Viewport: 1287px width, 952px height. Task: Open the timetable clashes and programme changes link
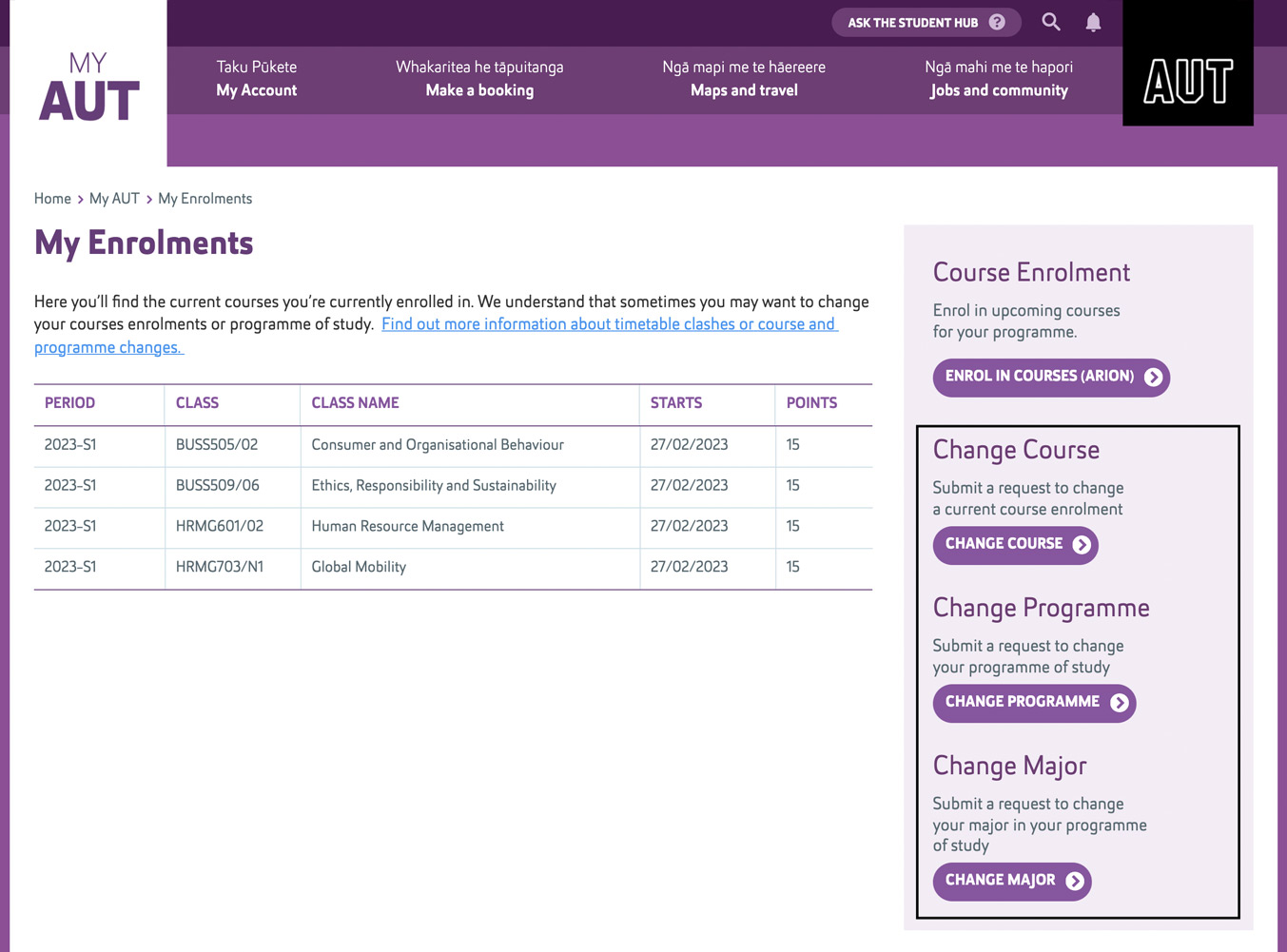(x=609, y=323)
